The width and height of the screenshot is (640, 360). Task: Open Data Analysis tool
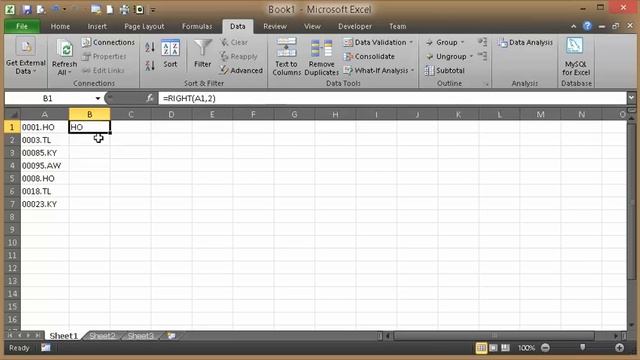coord(525,42)
